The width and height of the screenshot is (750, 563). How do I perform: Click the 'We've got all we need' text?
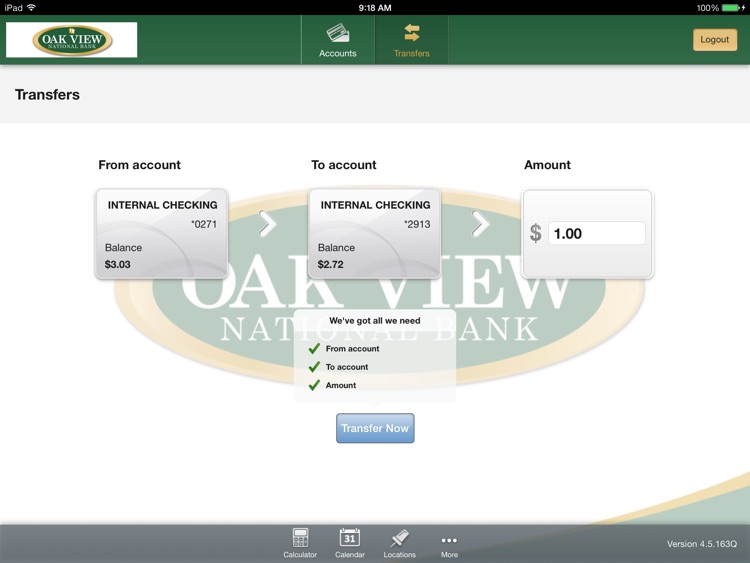tap(375, 320)
